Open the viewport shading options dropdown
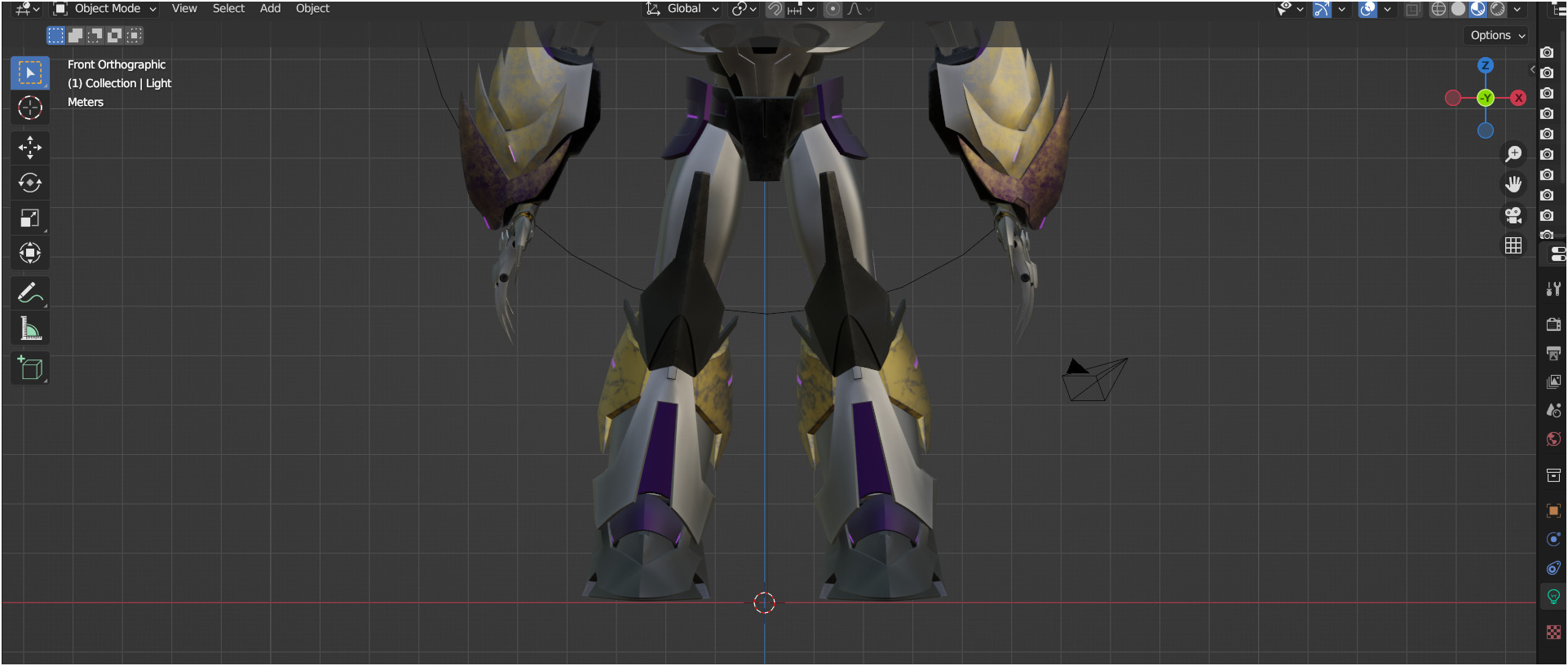The image size is (1568, 666). pyautogui.click(x=1517, y=9)
